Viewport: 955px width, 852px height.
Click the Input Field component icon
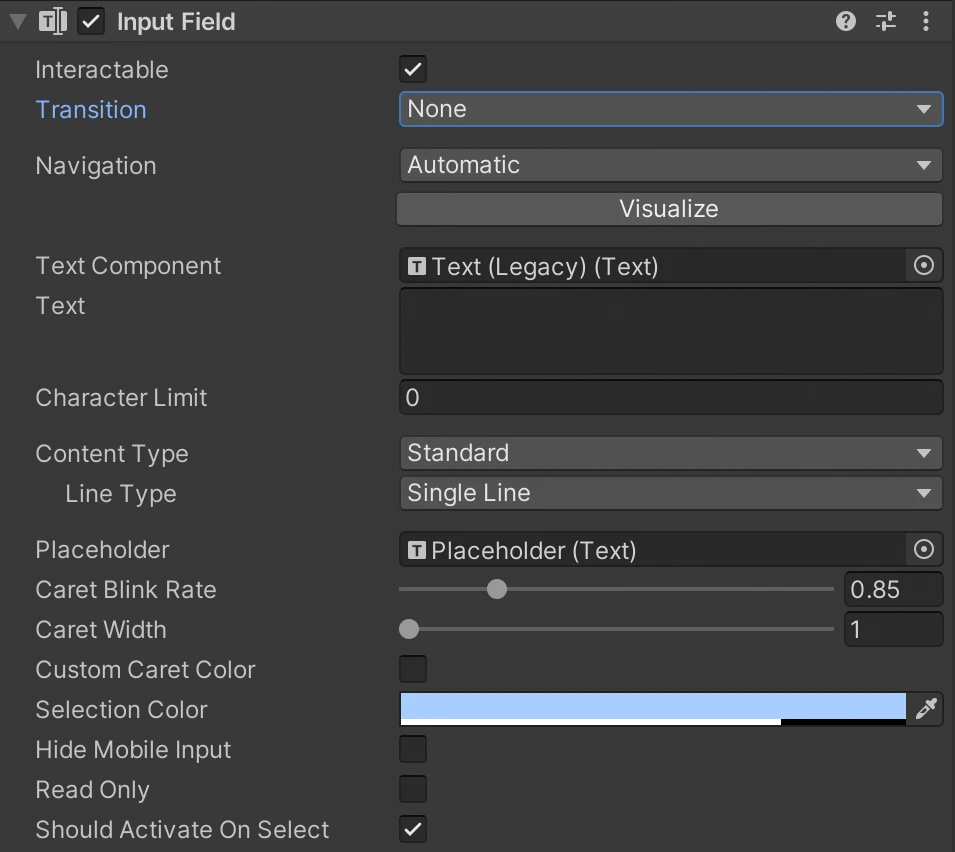[53, 21]
